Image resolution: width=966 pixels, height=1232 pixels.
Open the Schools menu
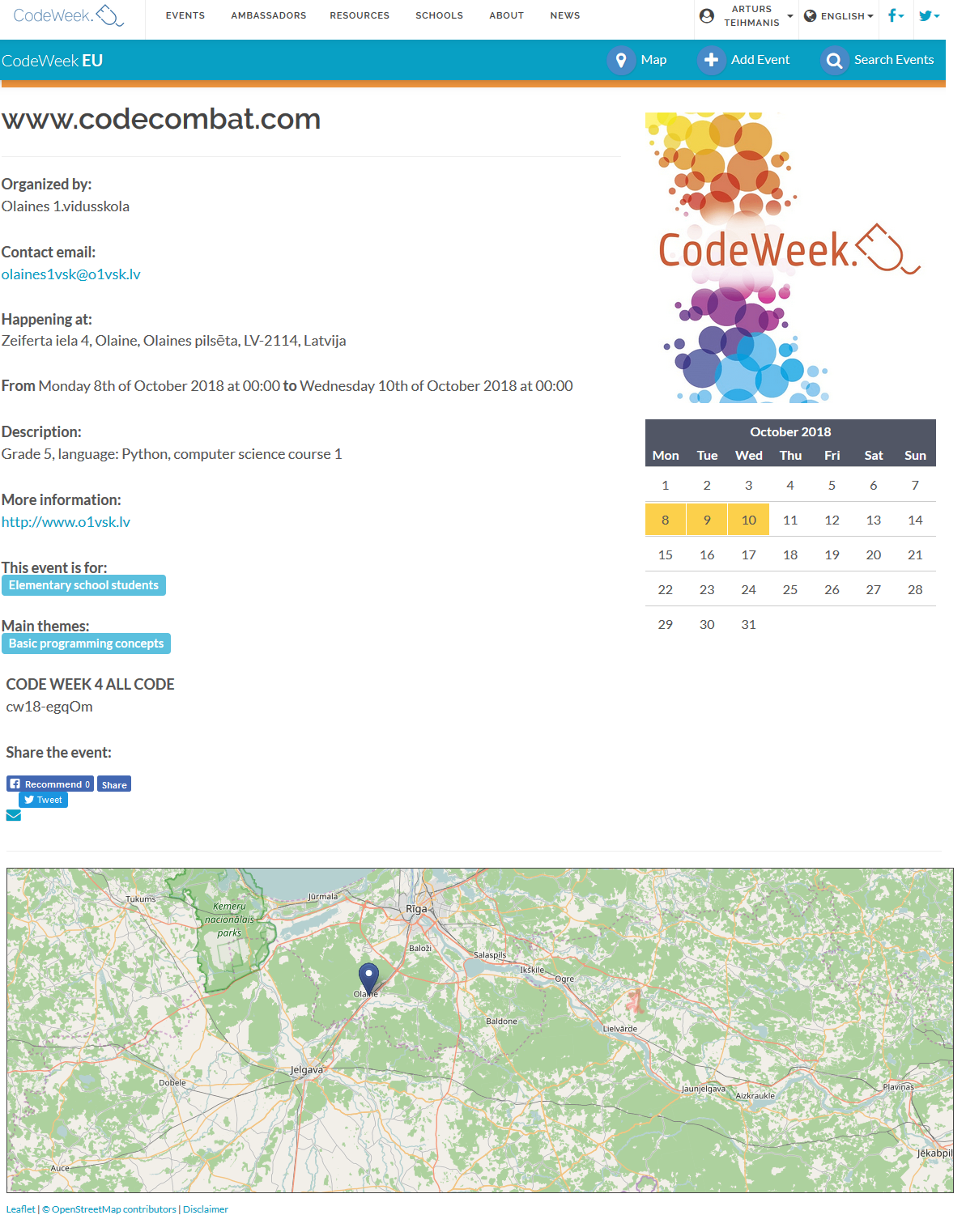click(440, 15)
